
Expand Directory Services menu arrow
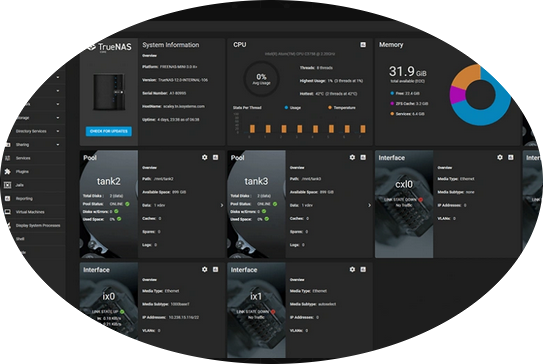(58, 131)
